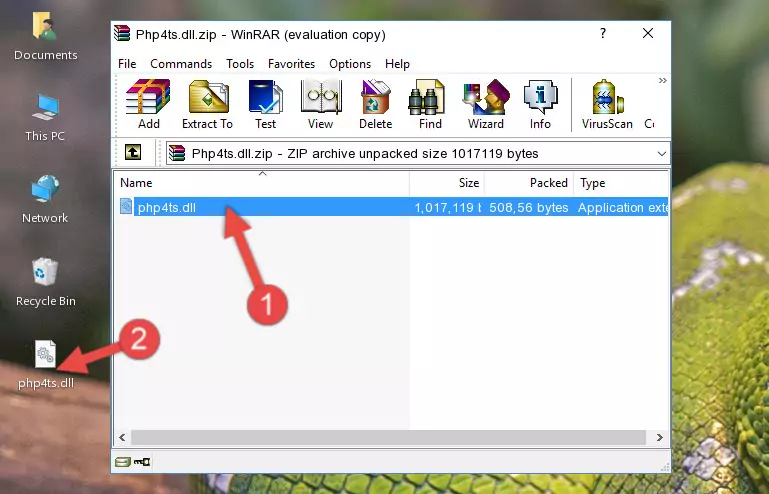Select the Network desktop icon
Image resolution: width=769 pixels, height=494 pixels.
pyautogui.click(x=45, y=200)
